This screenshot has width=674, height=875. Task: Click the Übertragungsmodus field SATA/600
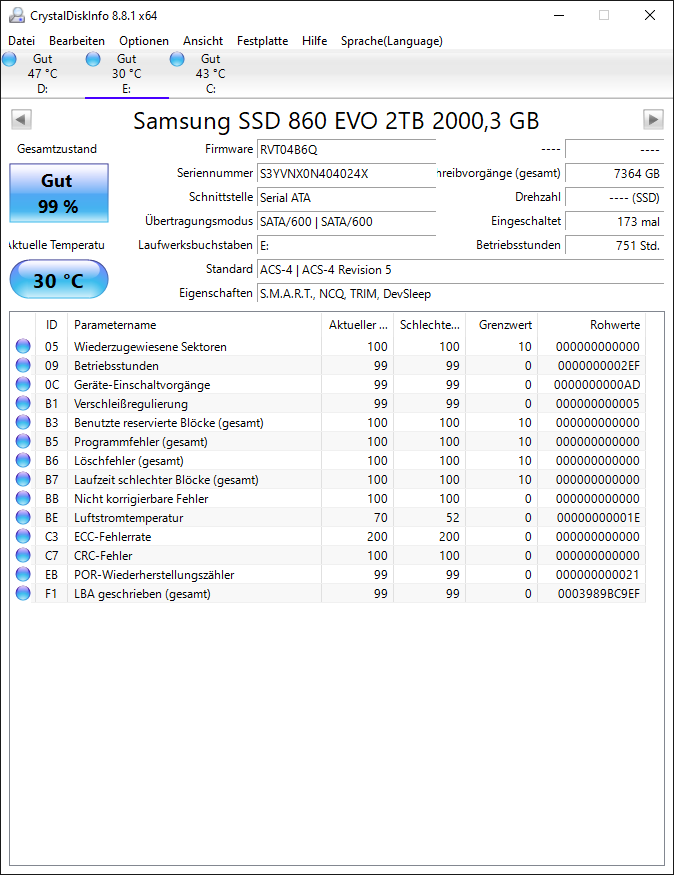coord(346,222)
